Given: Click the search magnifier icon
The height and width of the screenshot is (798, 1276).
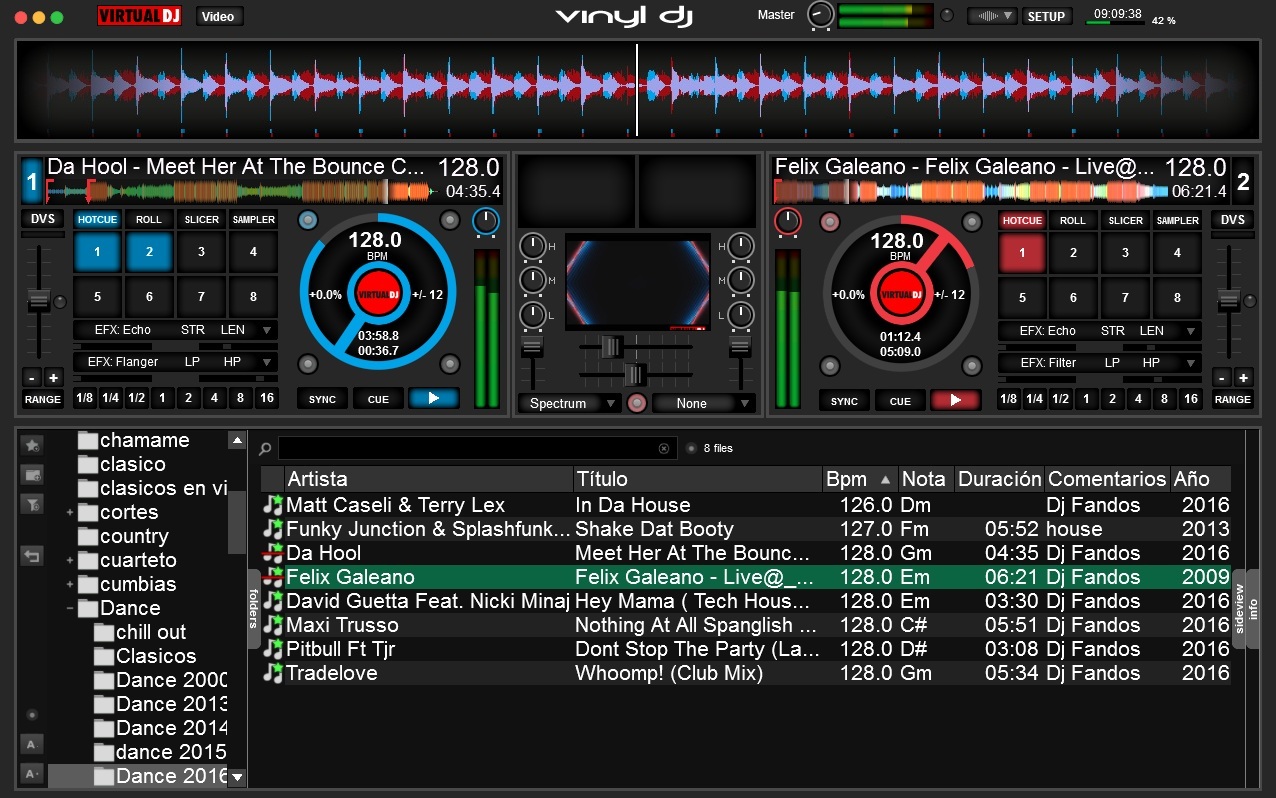Looking at the screenshot, I should [x=265, y=449].
